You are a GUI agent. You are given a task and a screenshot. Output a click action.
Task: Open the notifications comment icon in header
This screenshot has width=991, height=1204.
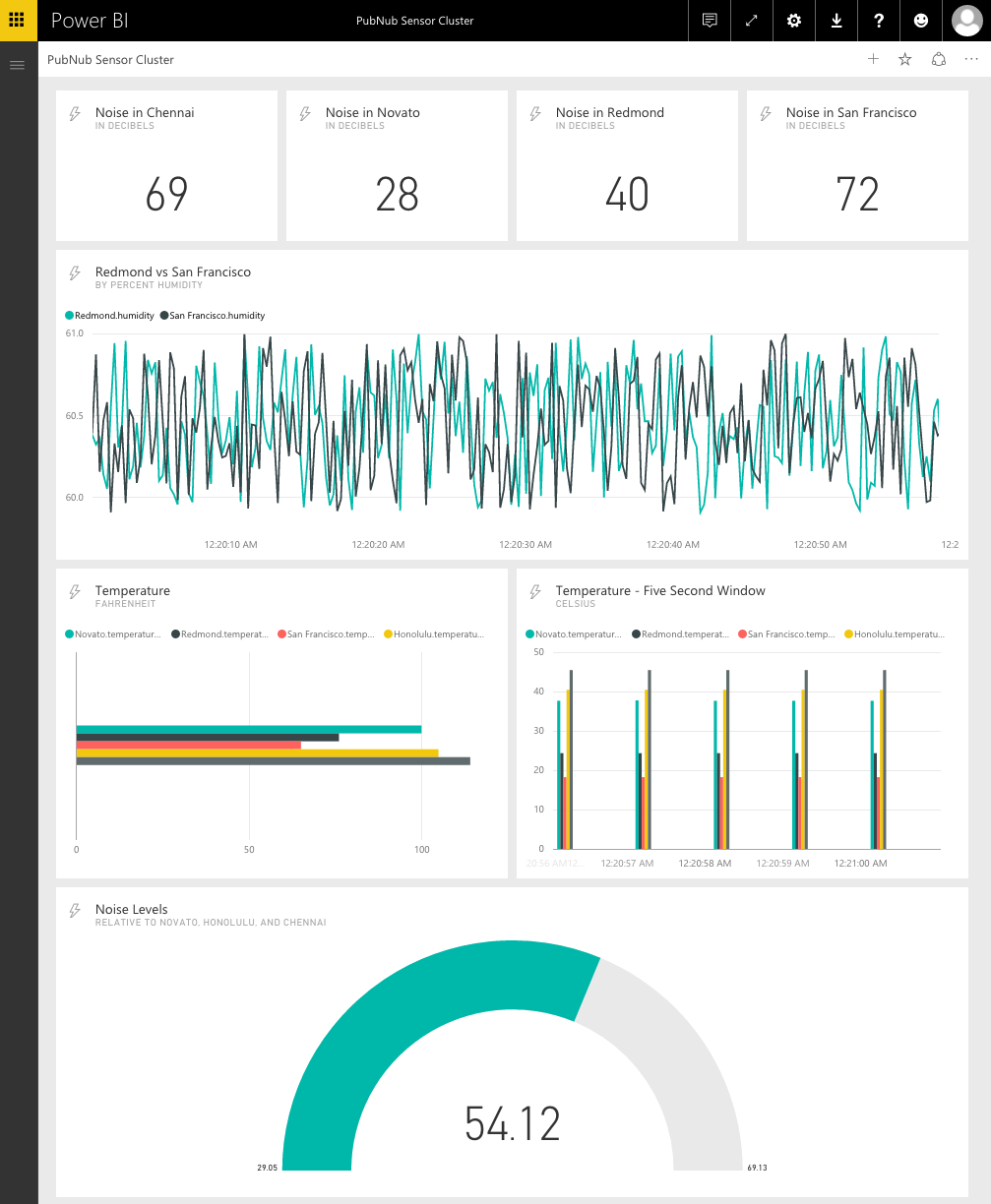[710, 21]
